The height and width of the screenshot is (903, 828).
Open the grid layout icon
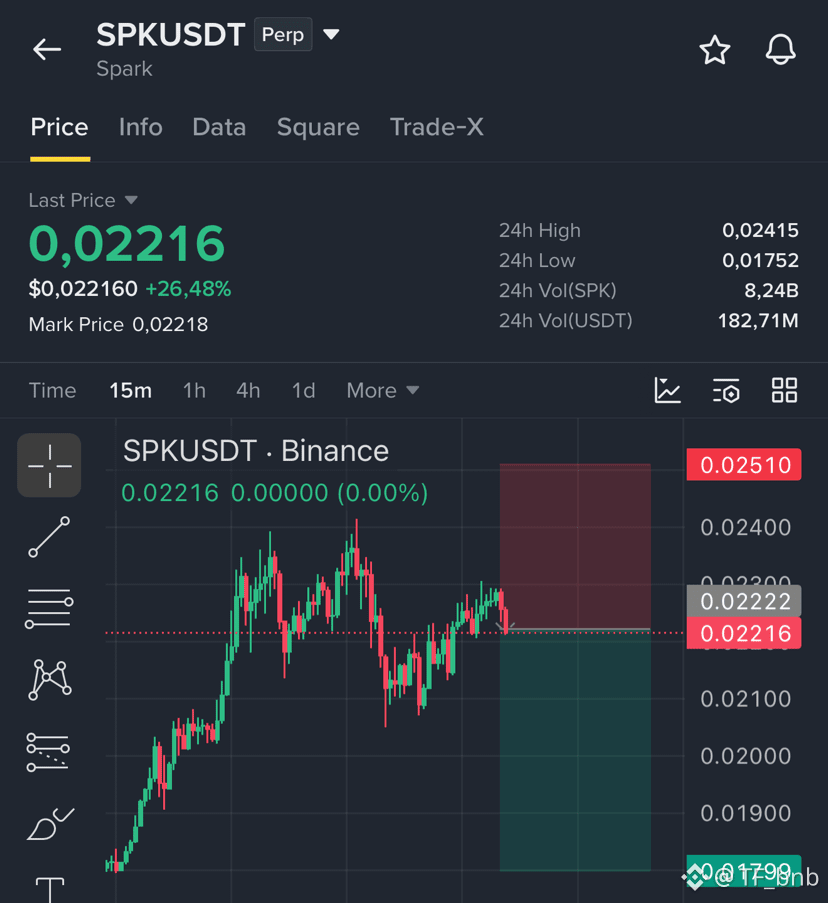(x=784, y=390)
